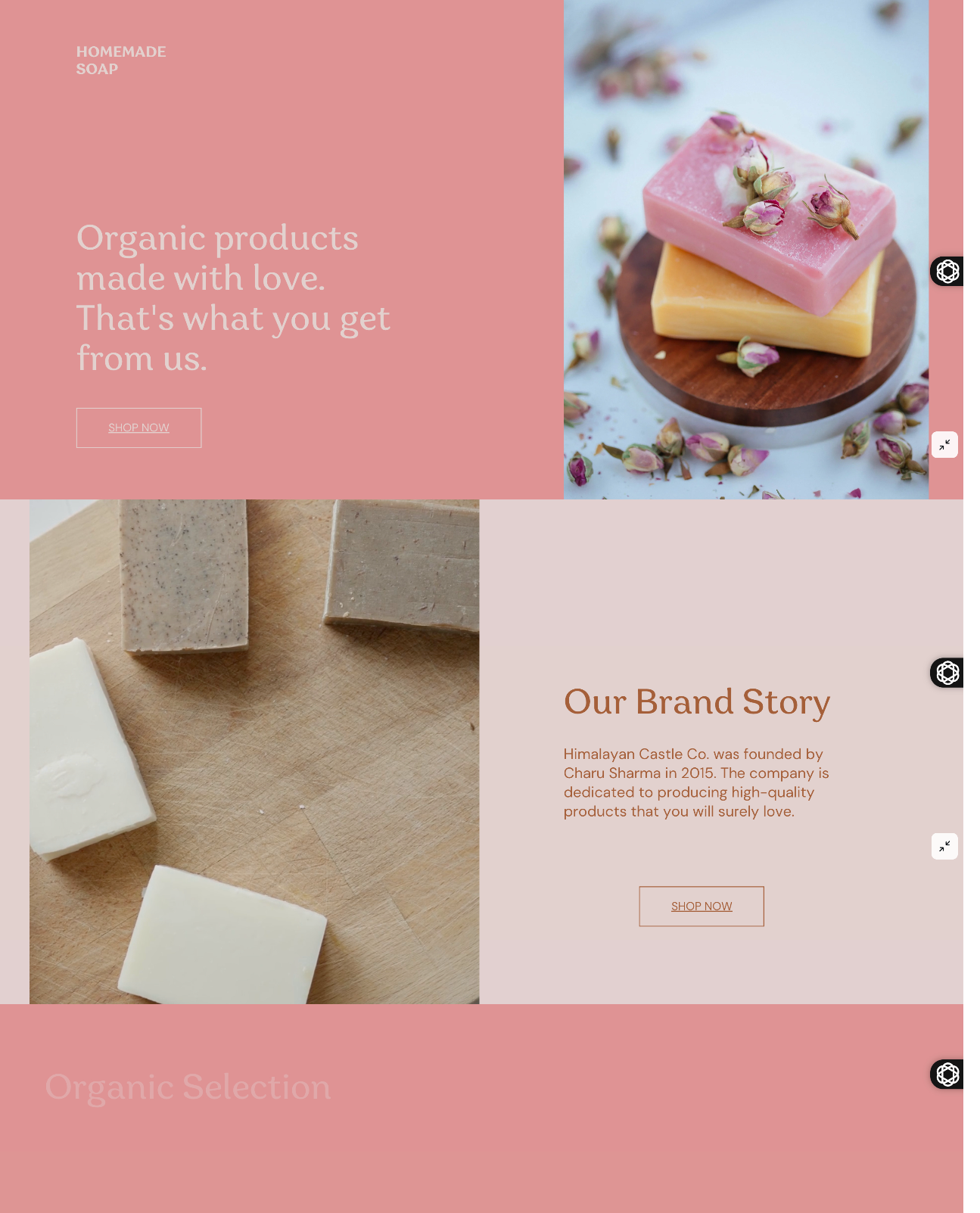Collapse the Brand Story section with shrink-arrows icon

tap(944, 846)
